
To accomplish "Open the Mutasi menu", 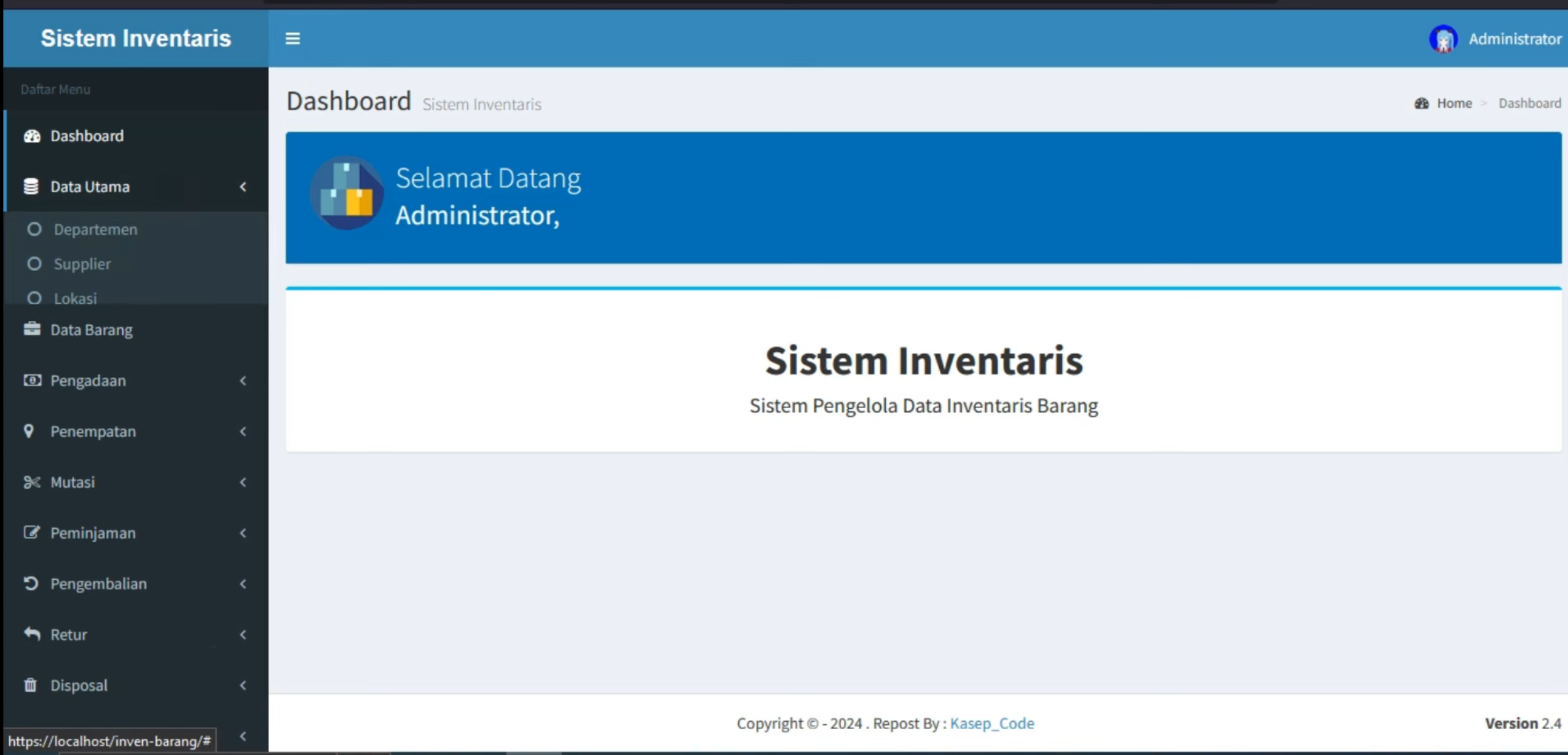I will [136, 482].
